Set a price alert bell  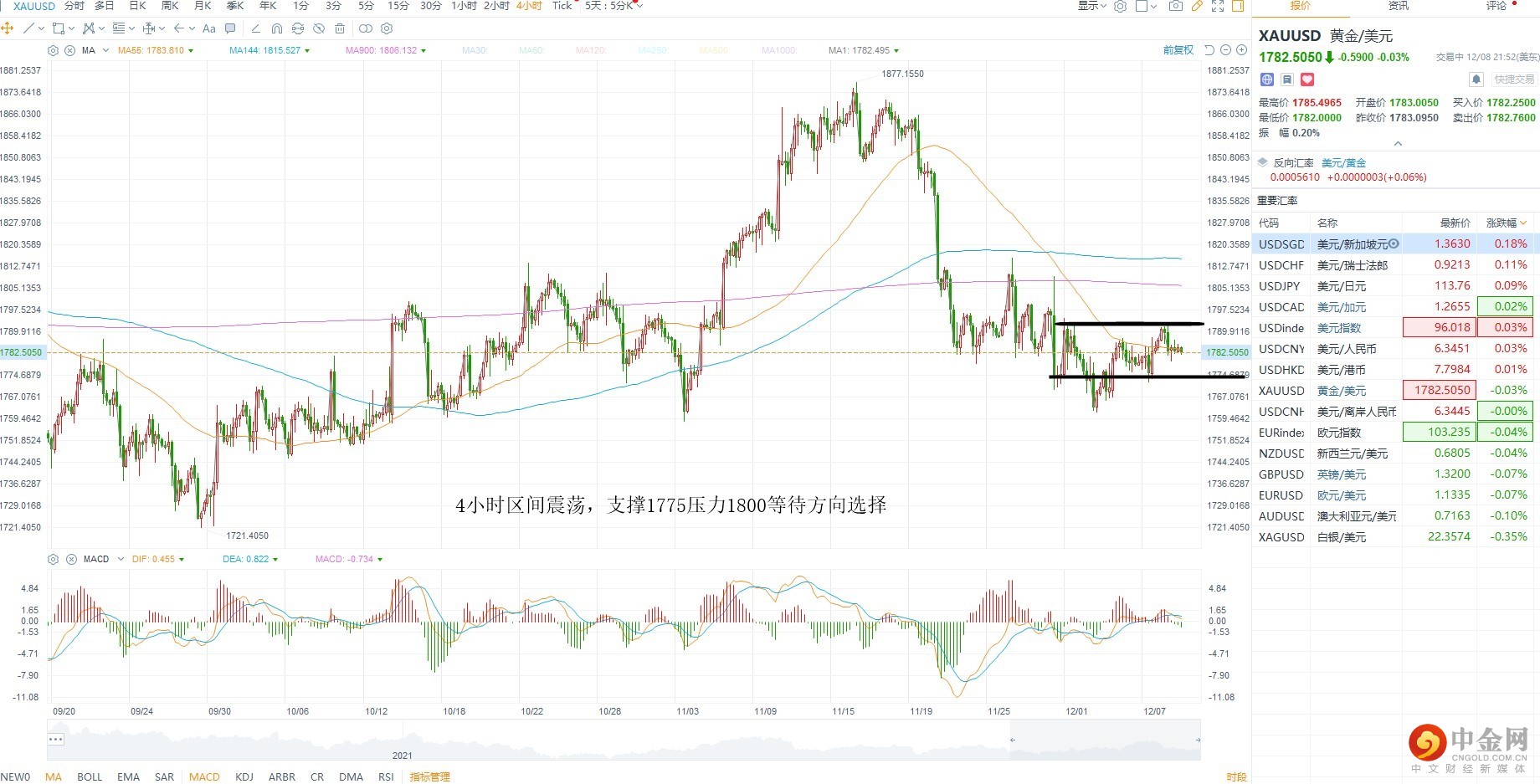pyautogui.click(x=1476, y=79)
